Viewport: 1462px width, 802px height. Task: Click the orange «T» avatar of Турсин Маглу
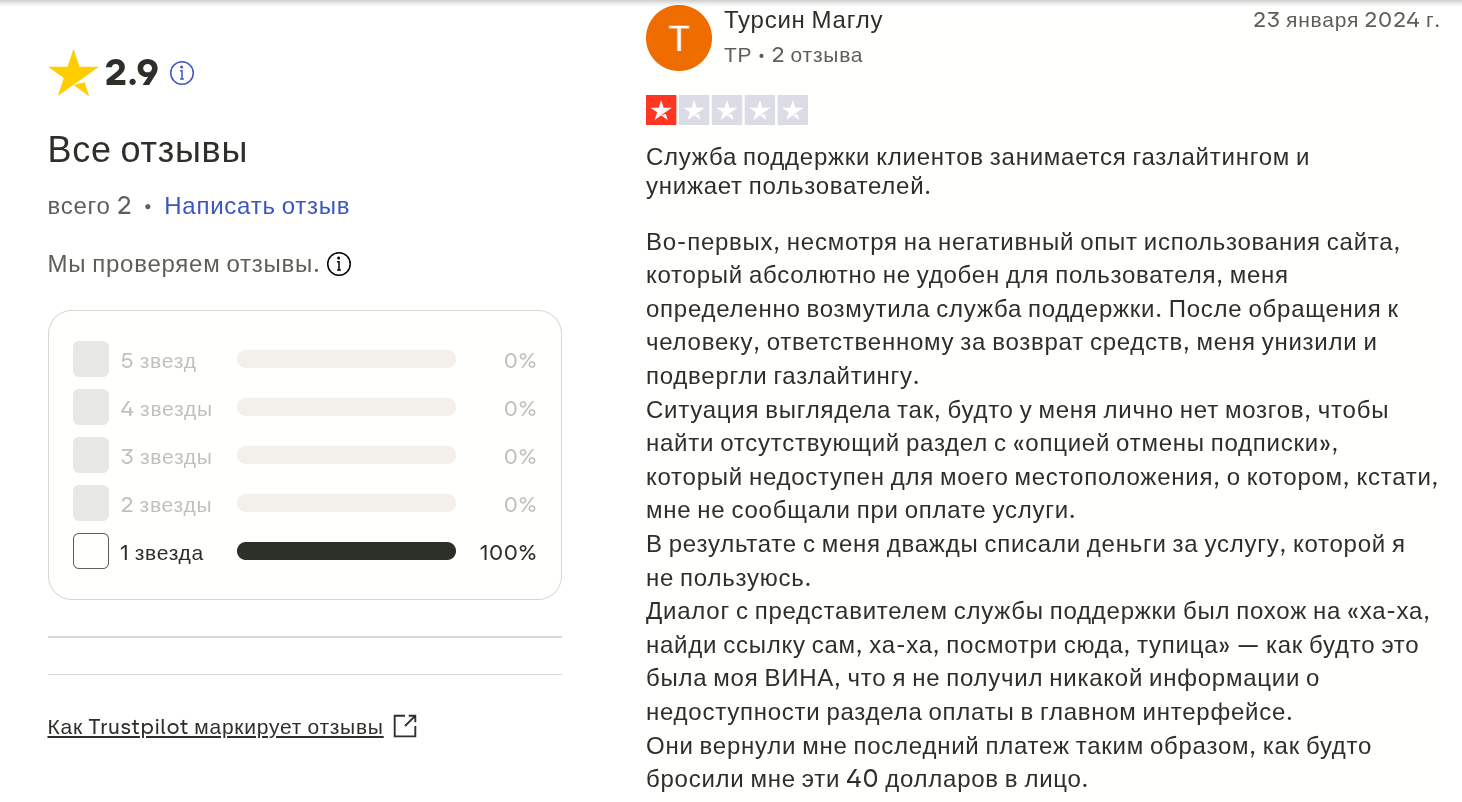pos(678,37)
